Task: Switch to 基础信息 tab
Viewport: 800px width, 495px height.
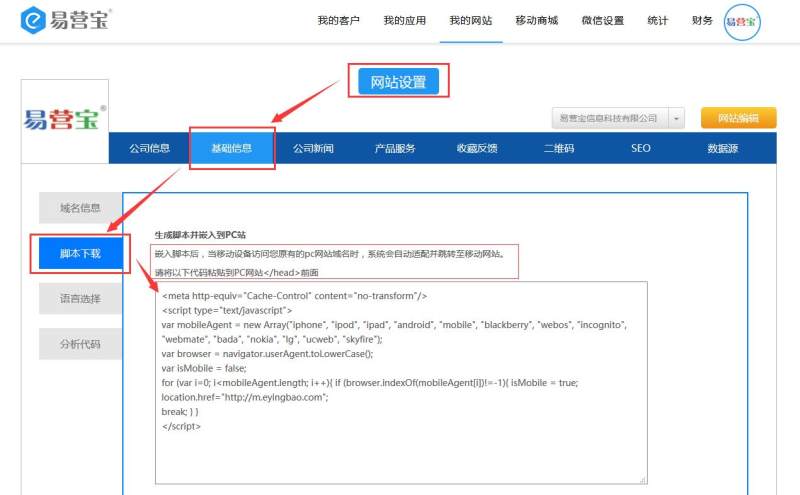Action: click(232, 148)
